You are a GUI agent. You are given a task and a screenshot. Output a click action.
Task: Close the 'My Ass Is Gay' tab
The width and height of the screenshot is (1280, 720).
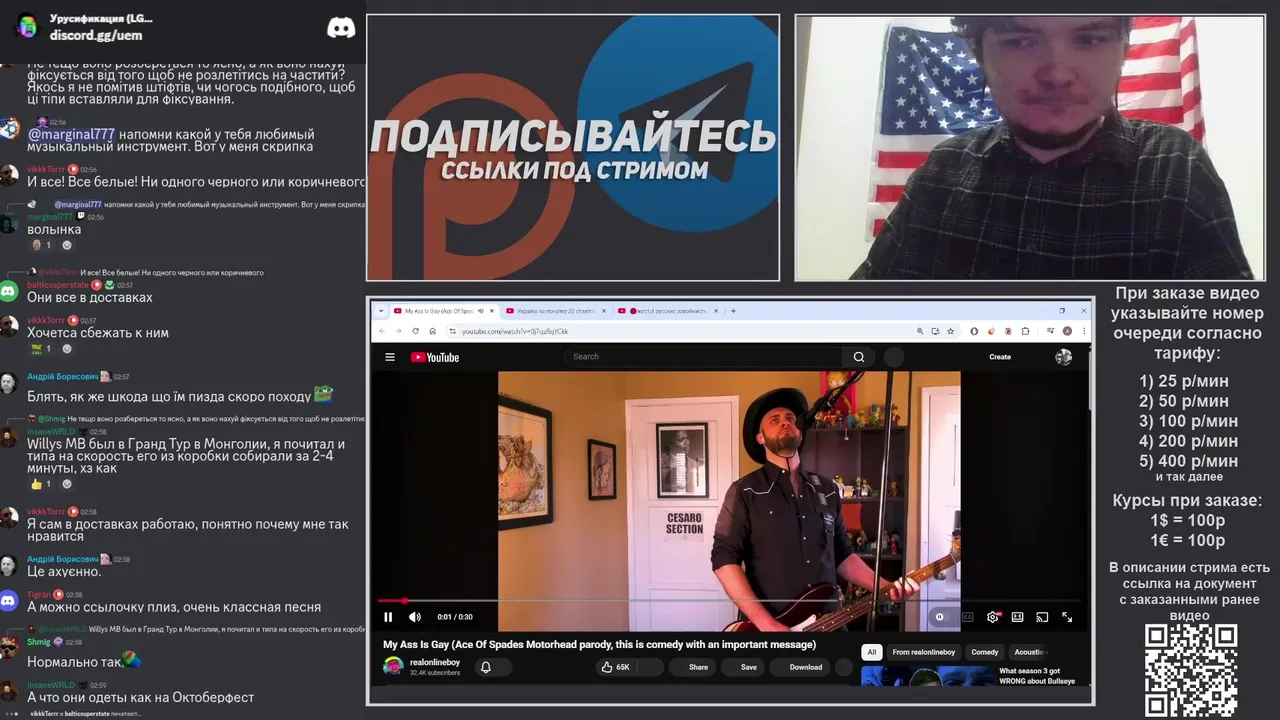coord(493,311)
